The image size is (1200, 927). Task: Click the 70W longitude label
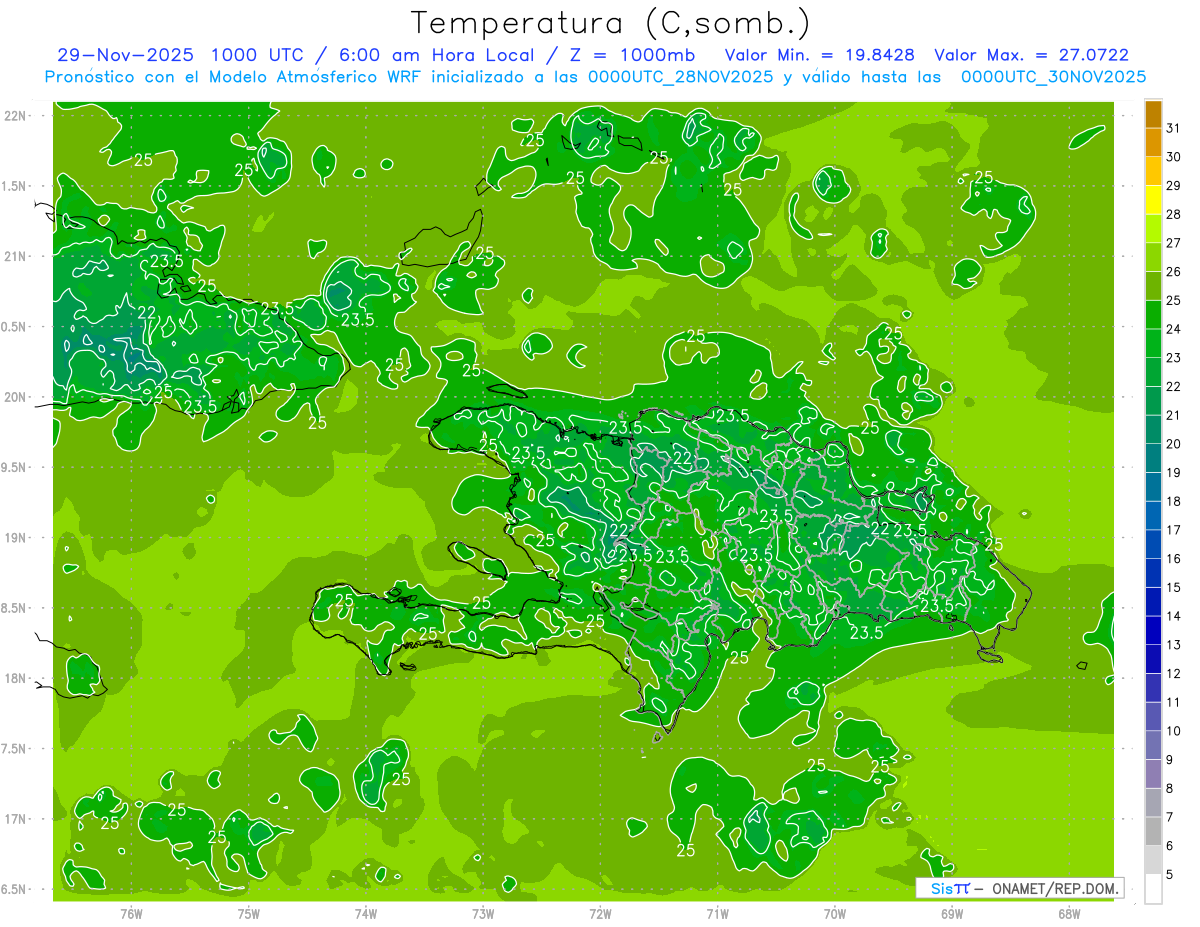click(x=835, y=912)
